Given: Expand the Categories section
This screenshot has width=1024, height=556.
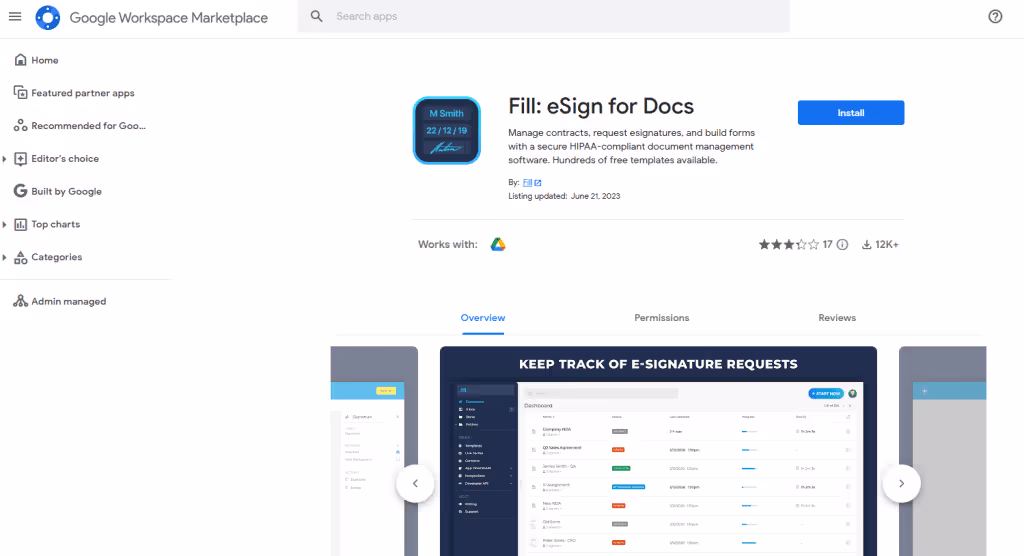Looking at the screenshot, I should click(x=5, y=257).
